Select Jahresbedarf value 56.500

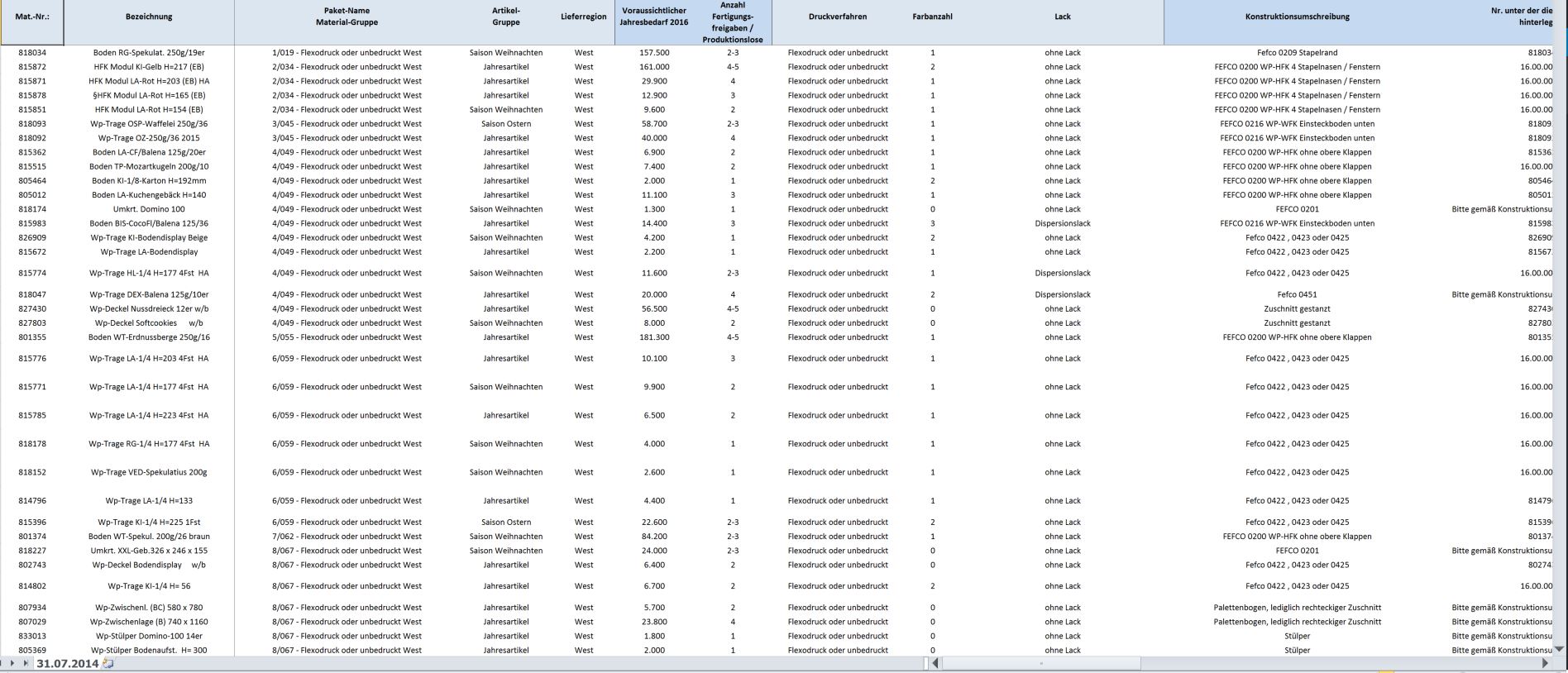tap(653, 308)
